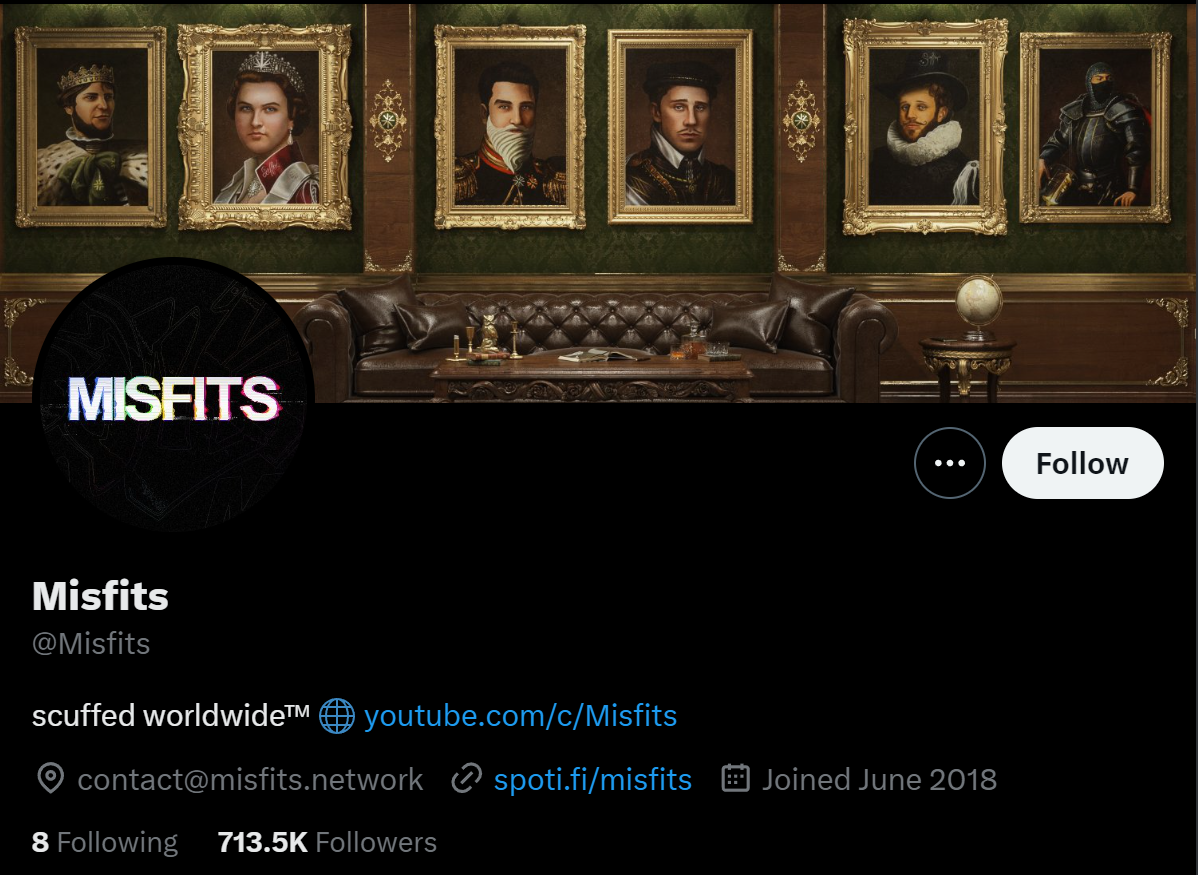Click the ruffled-collar portrait with black hat
Image resolution: width=1198 pixels, height=875 pixels.
click(925, 127)
